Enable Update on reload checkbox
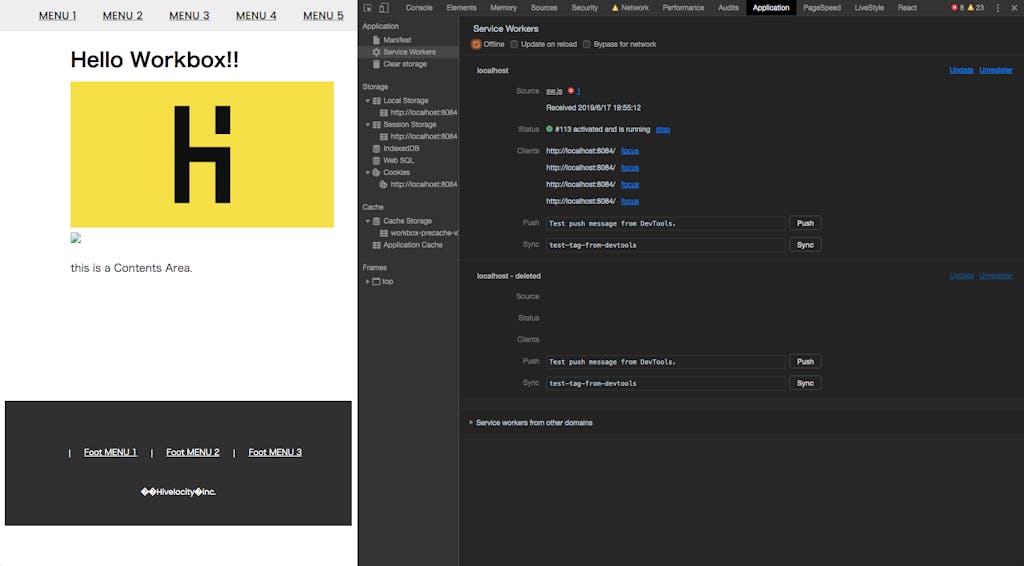The height and width of the screenshot is (566, 1024). (514, 44)
